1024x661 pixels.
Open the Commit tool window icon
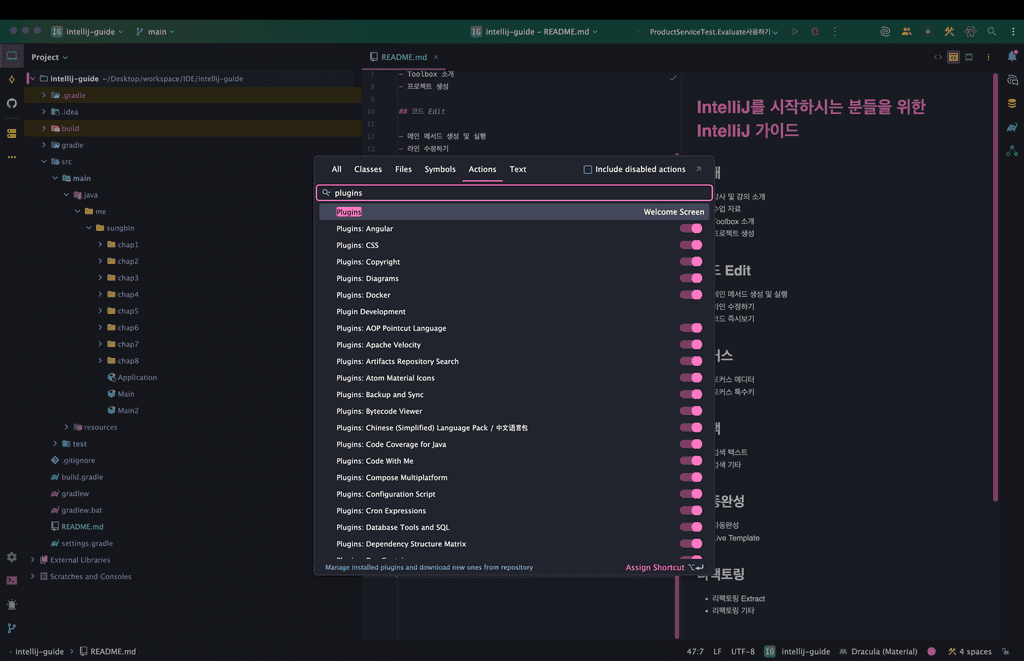[x=12, y=80]
